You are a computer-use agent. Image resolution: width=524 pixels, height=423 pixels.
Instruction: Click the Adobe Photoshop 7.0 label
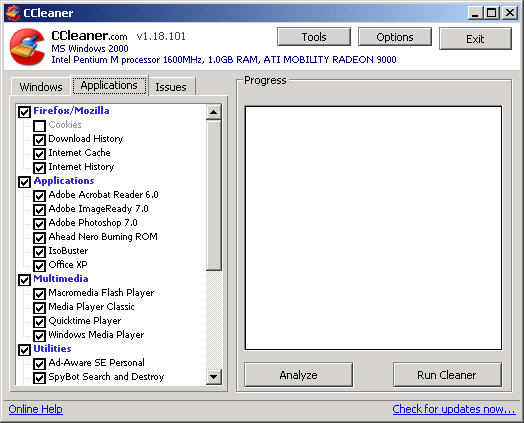93,223
